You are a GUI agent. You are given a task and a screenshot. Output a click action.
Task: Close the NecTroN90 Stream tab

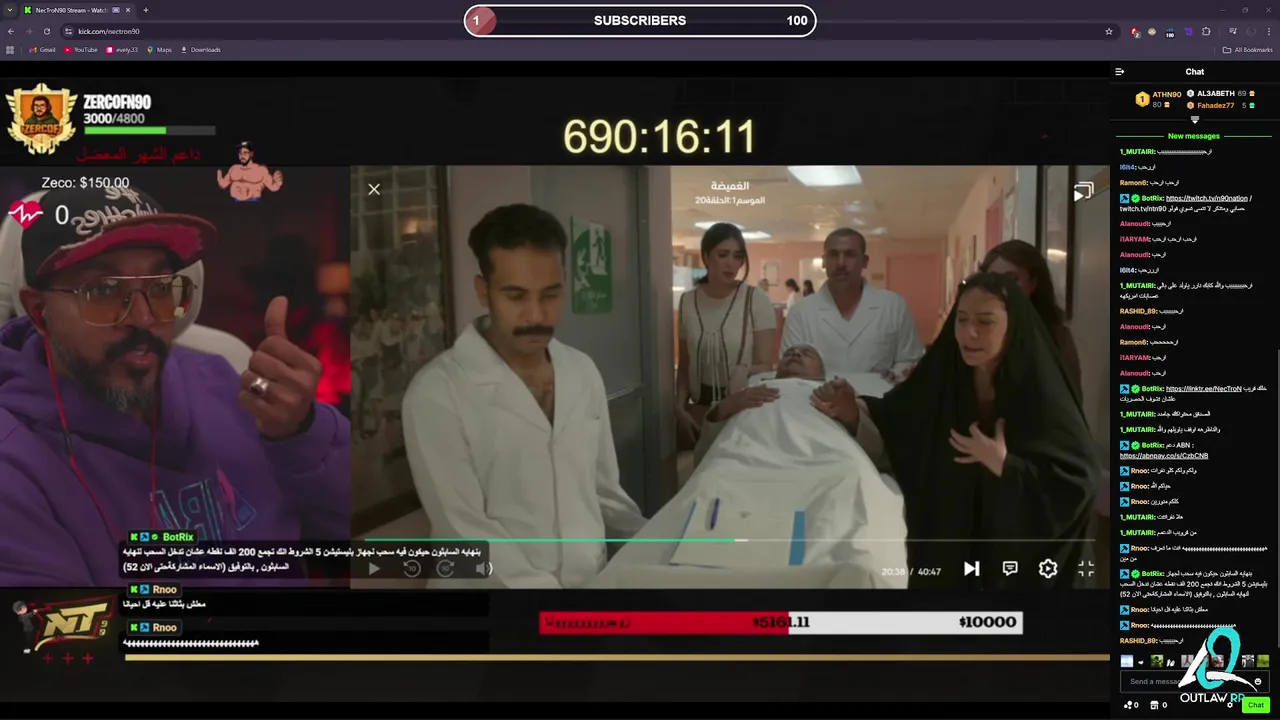tap(129, 10)
